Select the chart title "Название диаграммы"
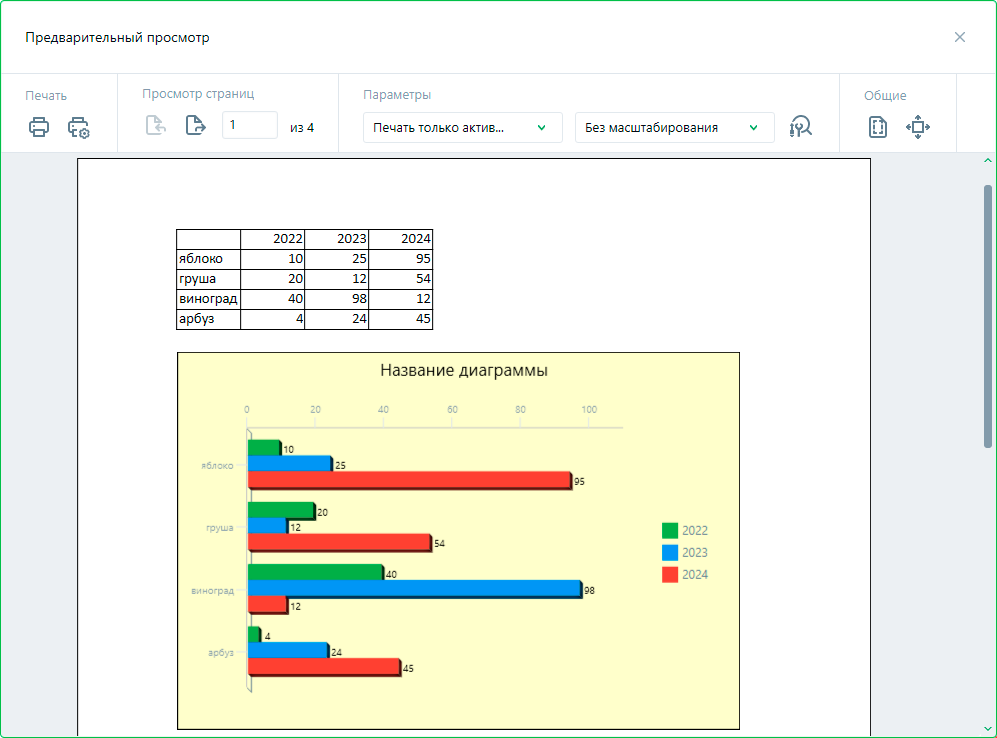This screenshot has height=738, width=997. tap(463, 370)
